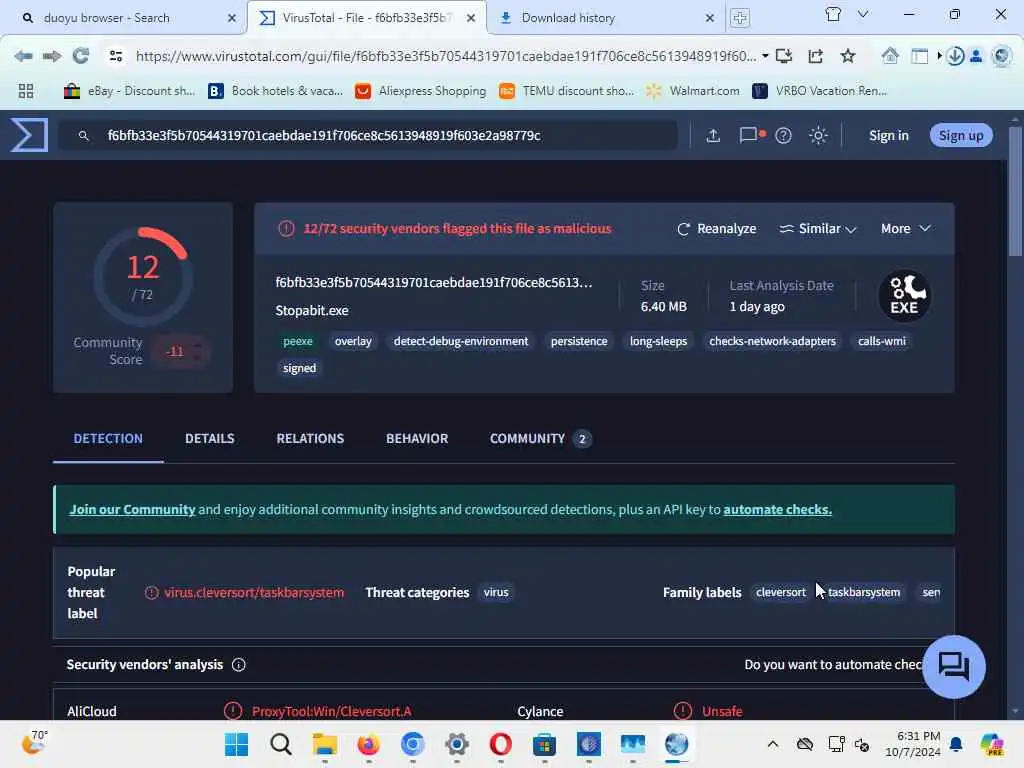Click the info icon next to Security vendors' analysis
Screen dimensions: 1024x768
239,665
